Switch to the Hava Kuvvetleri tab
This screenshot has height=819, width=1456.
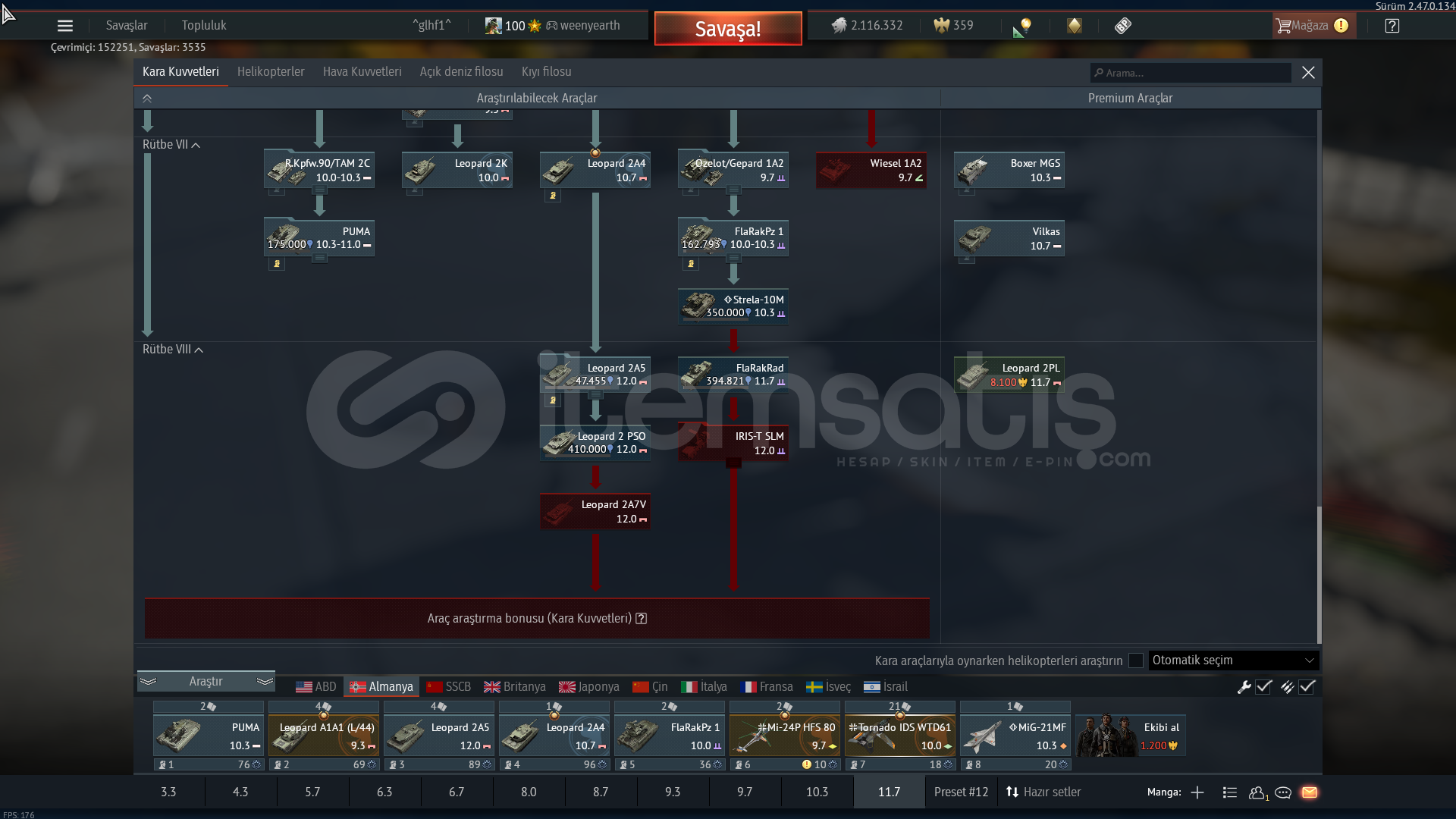(362, 72)
